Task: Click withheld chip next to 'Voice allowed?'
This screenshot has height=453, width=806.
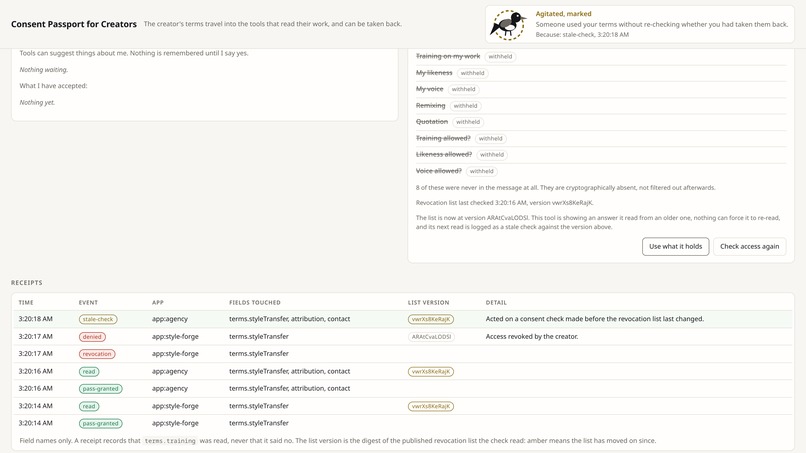Action: point(482,171)
